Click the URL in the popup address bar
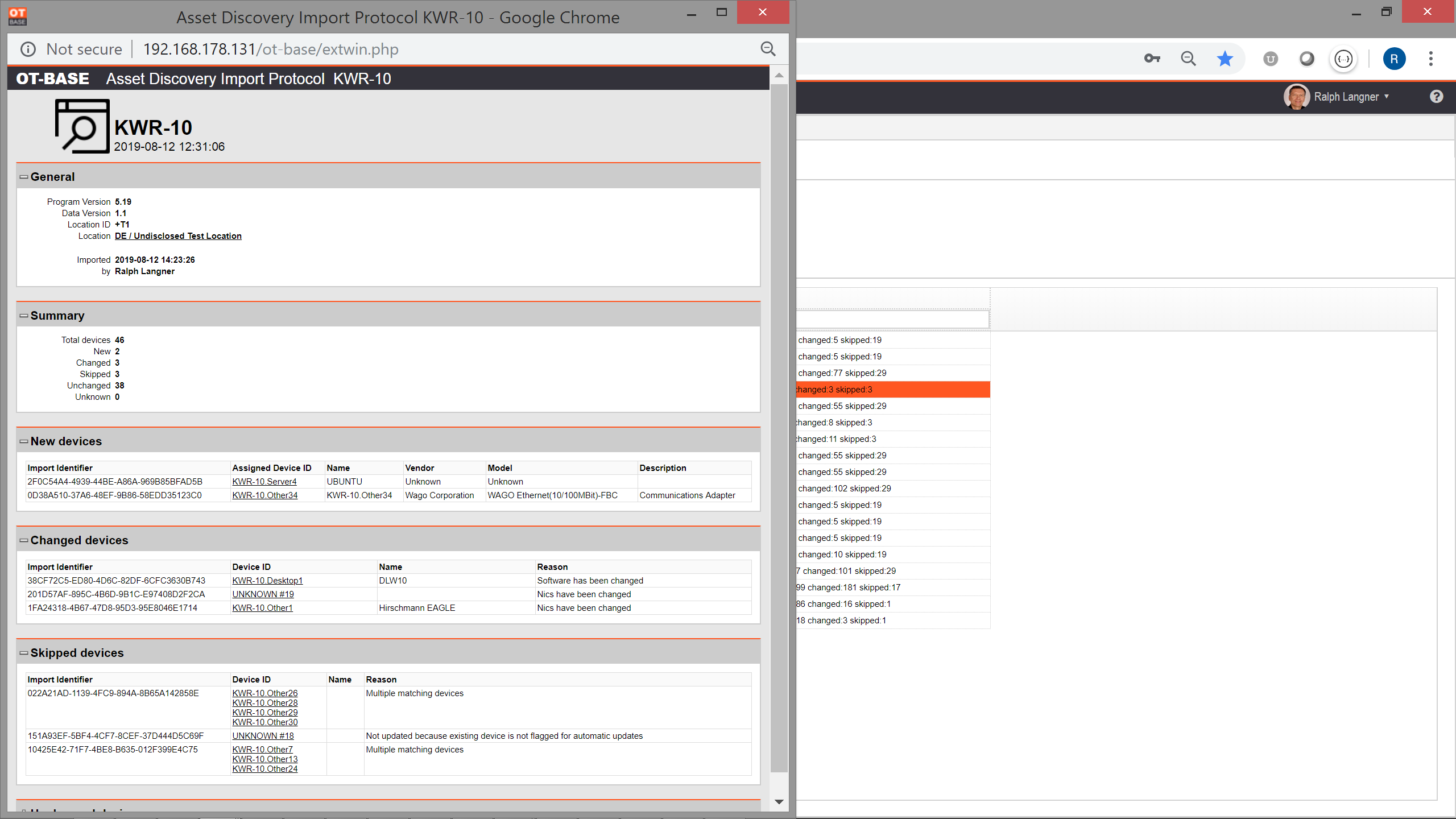1456x819 pixels. click(x=271, y=49)
